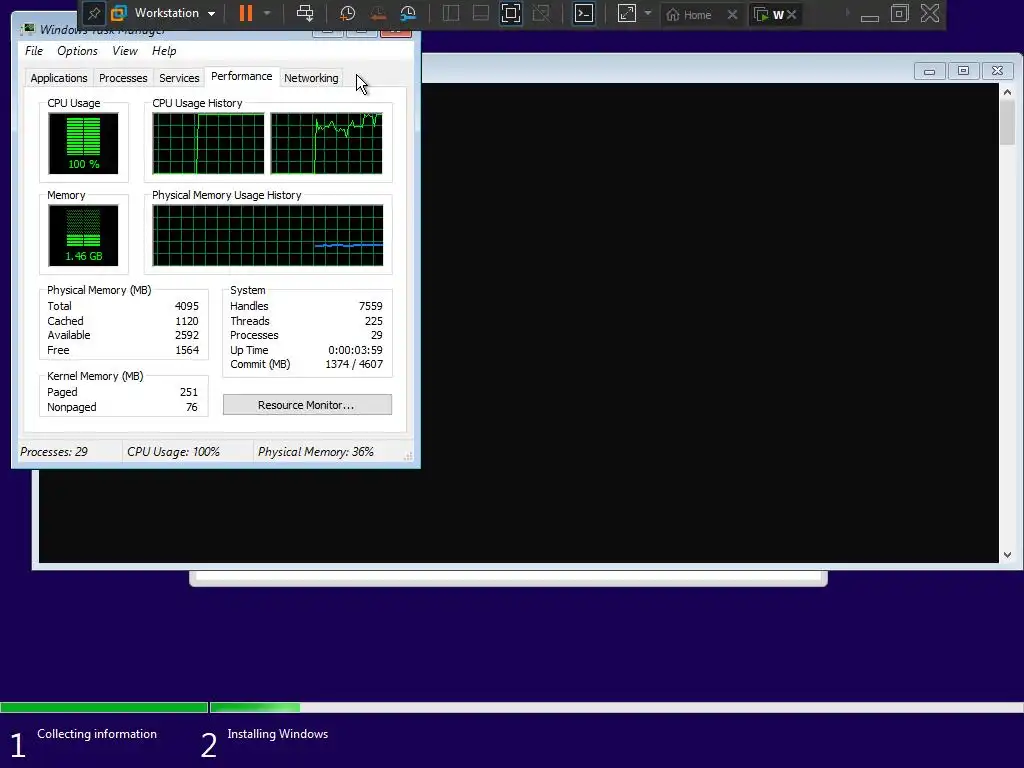This screenshot has width=1024, height=768.
Task: Open the Options menu in Task Manager
Action: 77,51
